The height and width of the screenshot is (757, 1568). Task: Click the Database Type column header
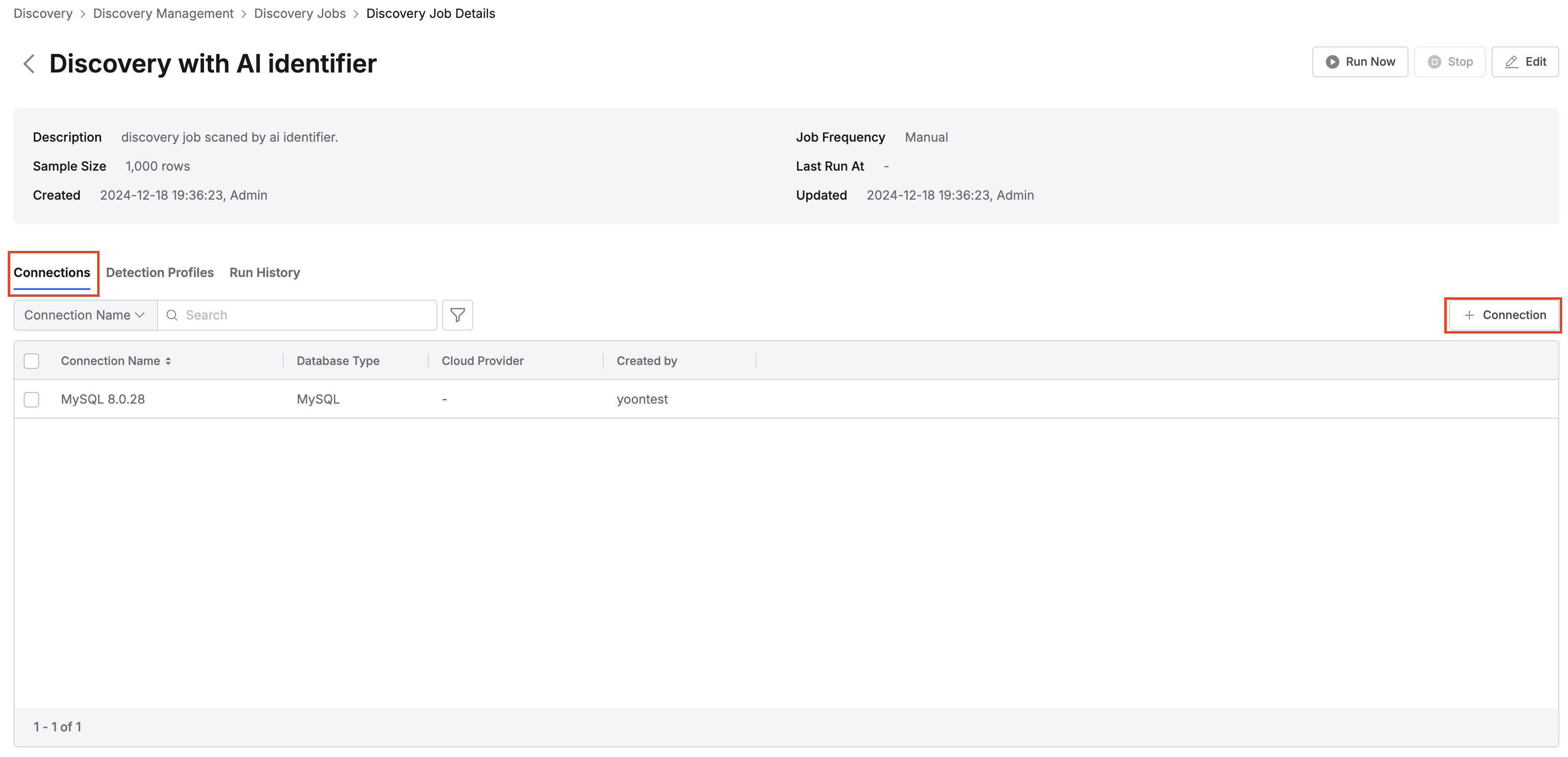[338, 361]
